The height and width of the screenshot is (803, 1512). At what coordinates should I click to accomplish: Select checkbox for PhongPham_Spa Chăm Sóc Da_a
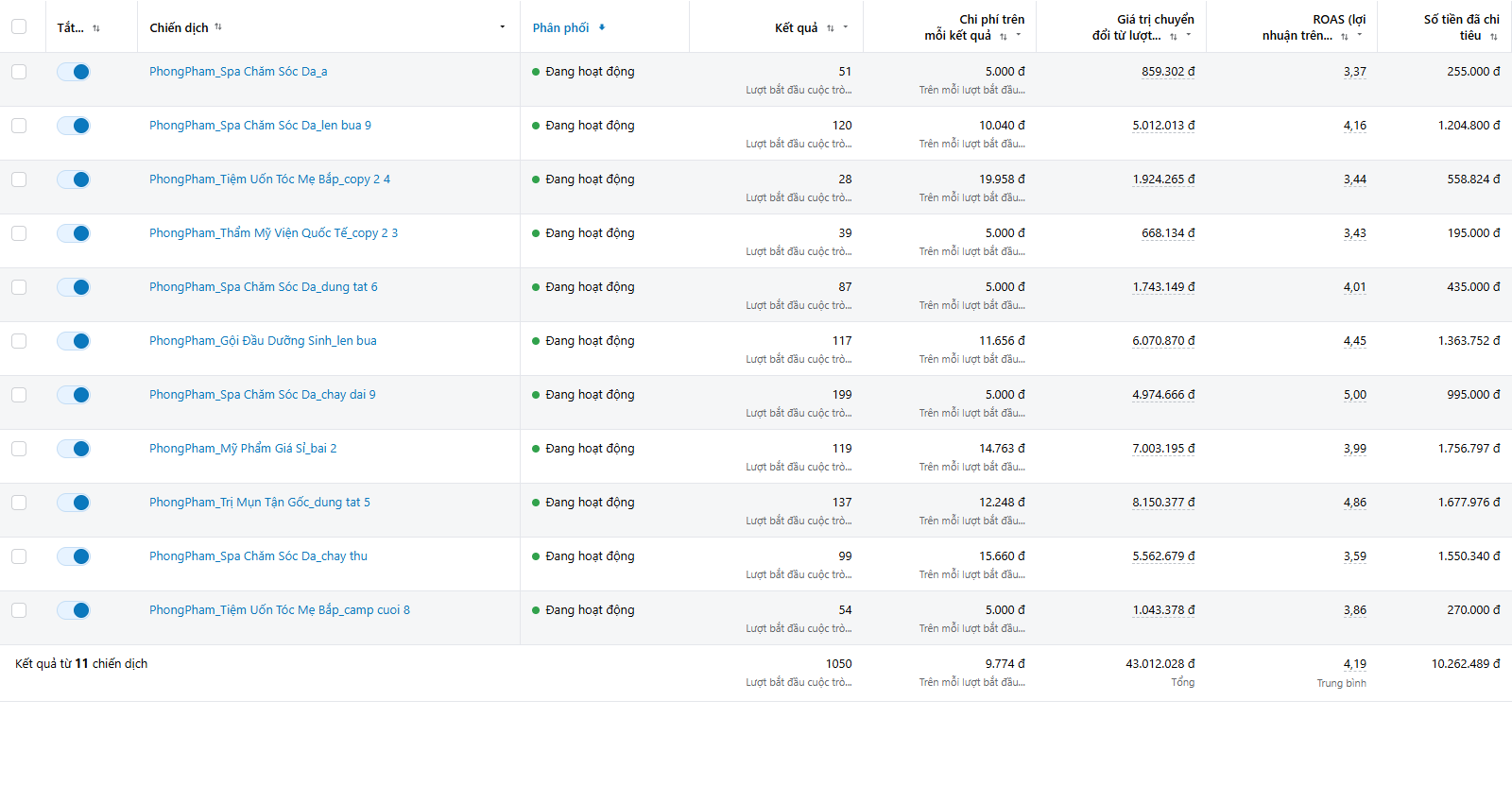19,72
